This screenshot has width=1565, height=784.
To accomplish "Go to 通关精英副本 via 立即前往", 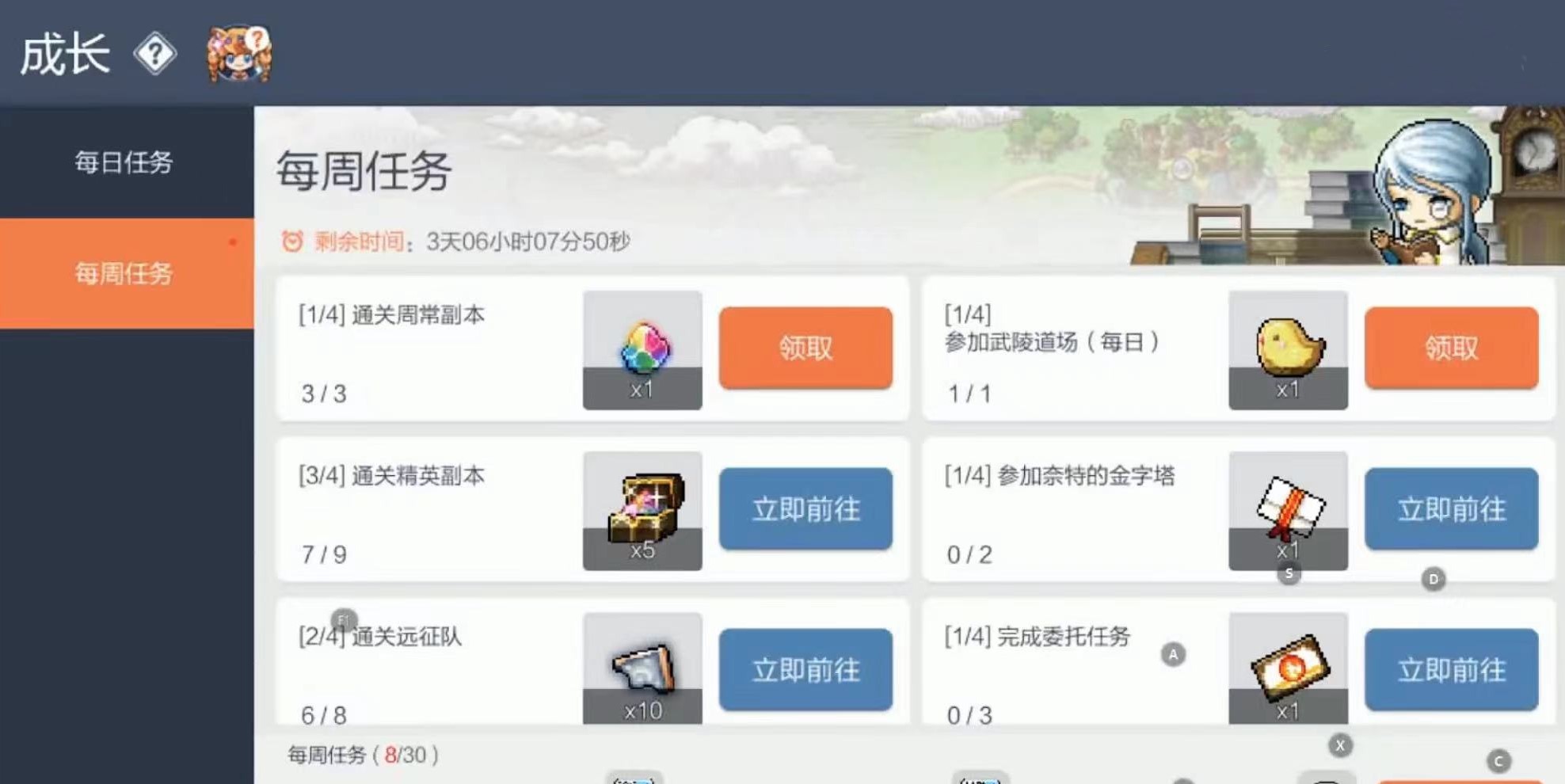I will (x=805, y=508).
